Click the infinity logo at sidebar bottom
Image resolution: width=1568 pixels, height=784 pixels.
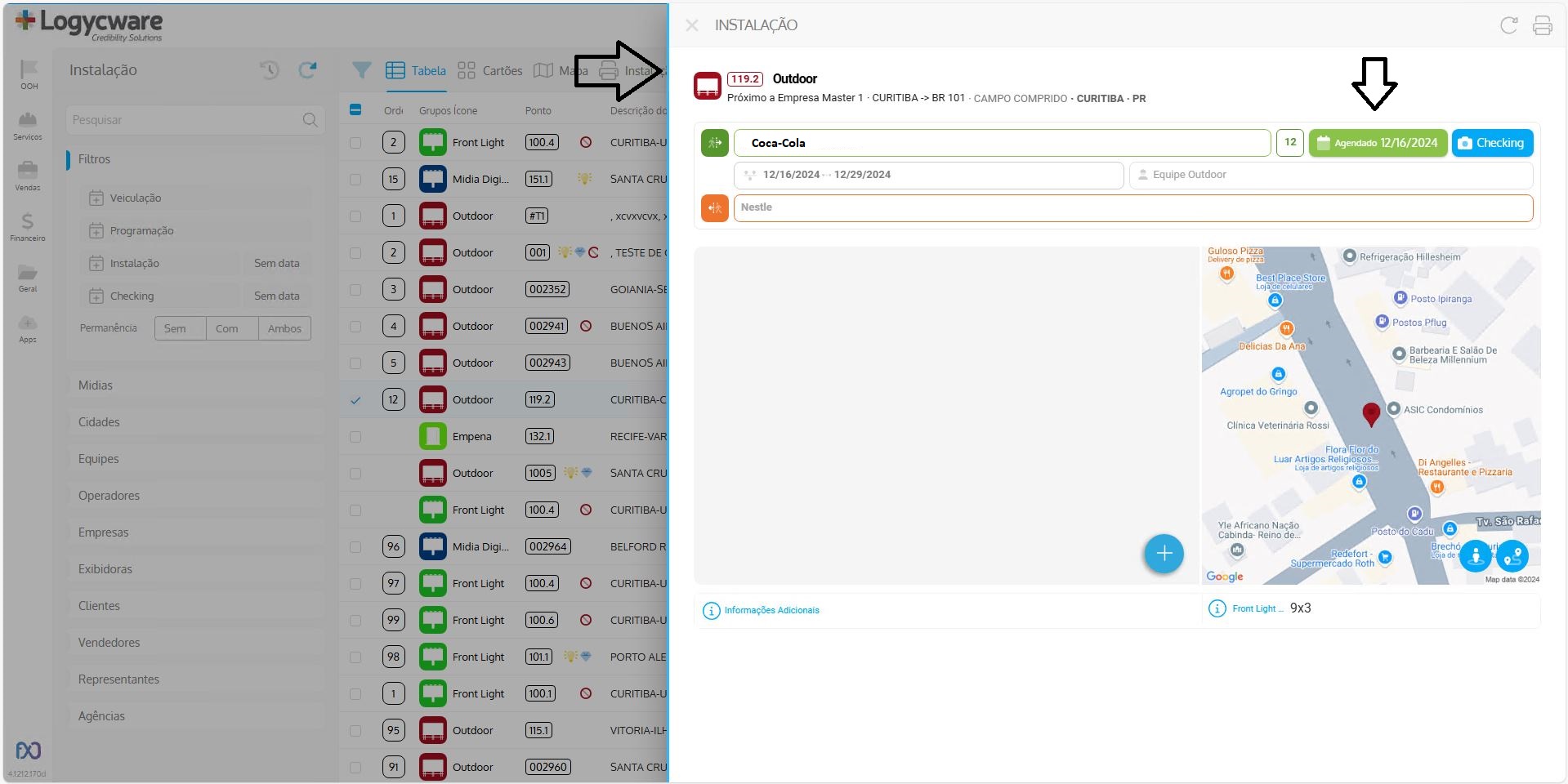point(29,751)
